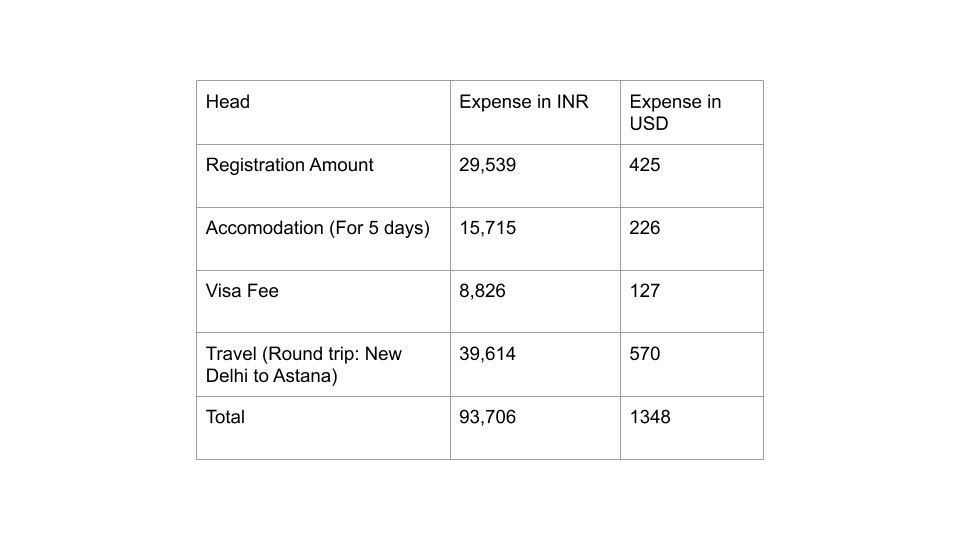
Task: Select the Accomodation (For 5 days) cell
Action: (323, 239)
